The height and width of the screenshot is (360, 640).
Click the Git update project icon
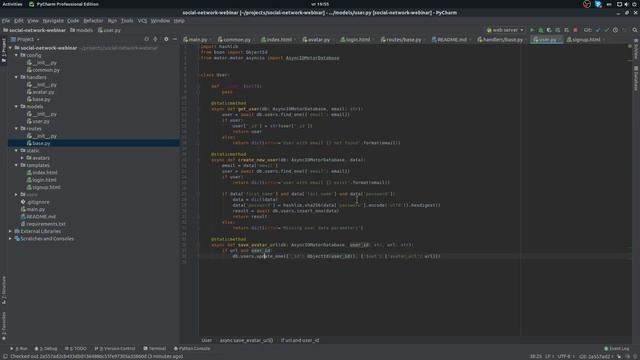tap(598, 30)
